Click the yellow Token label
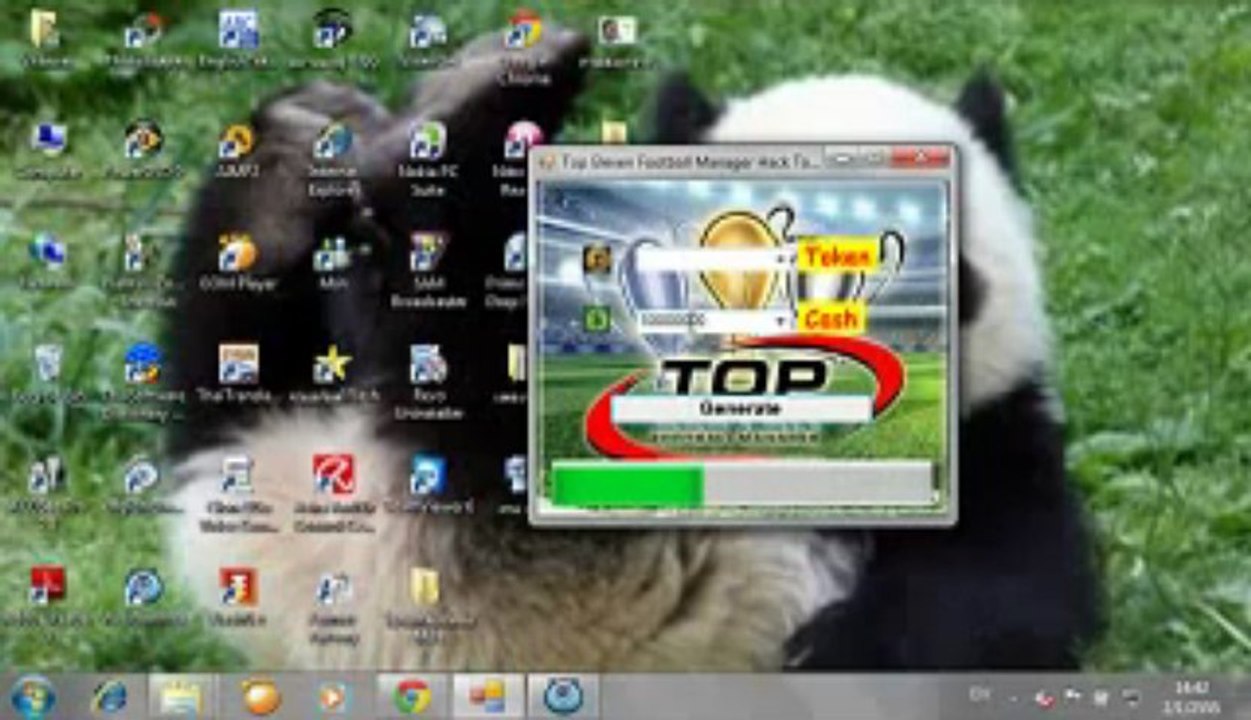The height and width of the screenshot is (720, 1251). (838, 256)
